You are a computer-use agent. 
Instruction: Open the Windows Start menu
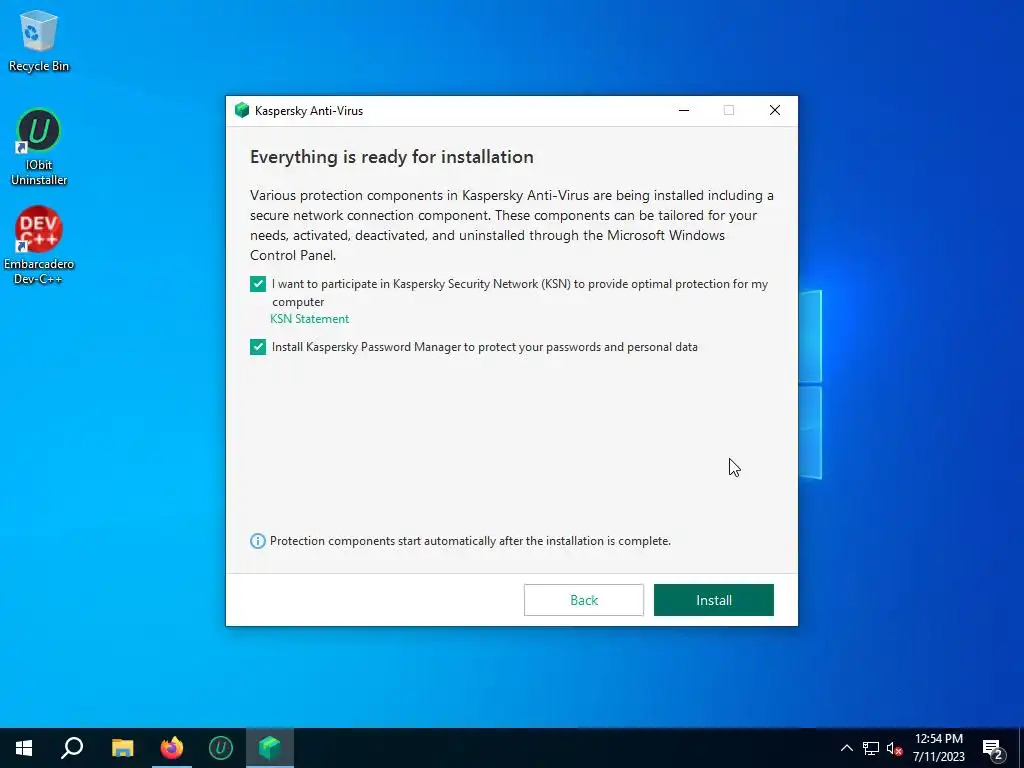24,748
